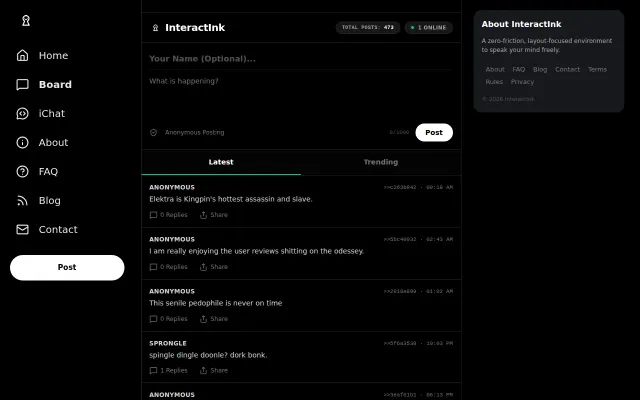The image size is (640, 400).
Task: Click Share text on the SPRONGLE post
Action: (x=219, y=371)
